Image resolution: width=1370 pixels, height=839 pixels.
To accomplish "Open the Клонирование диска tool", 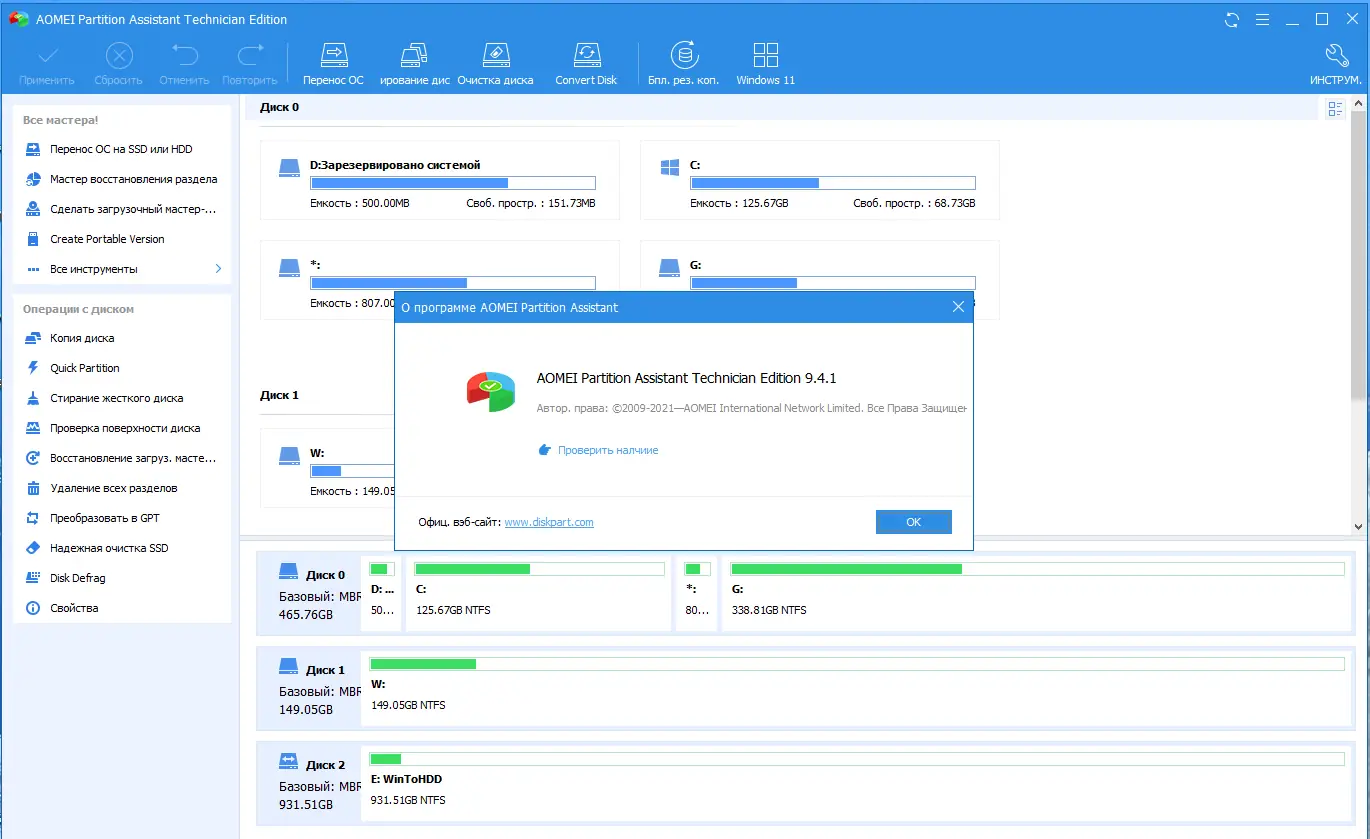I will tap(414, 60).
